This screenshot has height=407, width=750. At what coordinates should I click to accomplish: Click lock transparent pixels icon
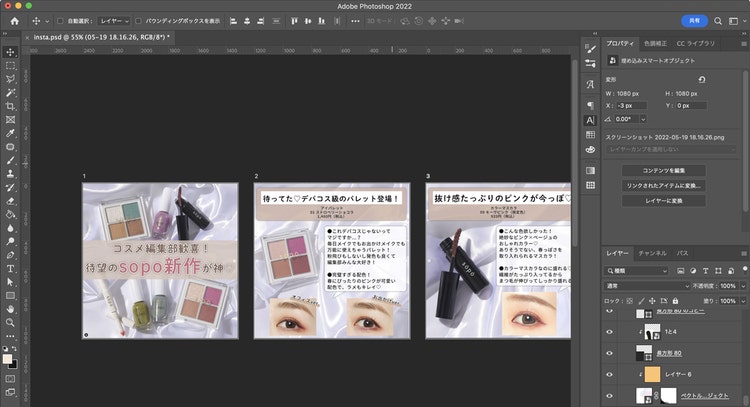[x=629, y=301]
